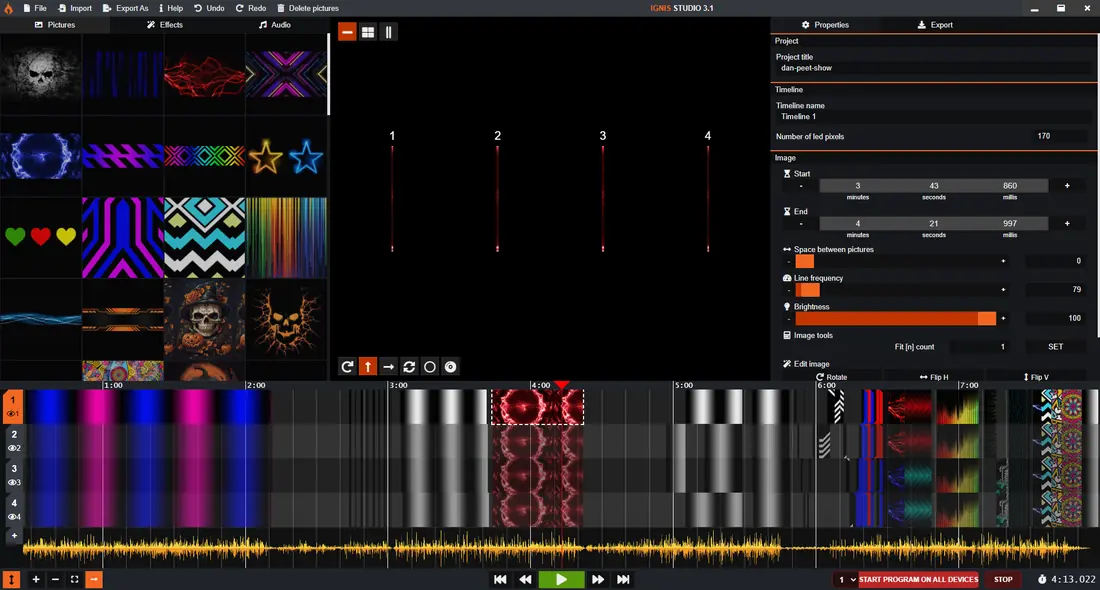Increase Line frequency with plus
1100x590 pixels.
pyautogui.click(x=1003, y=290)
